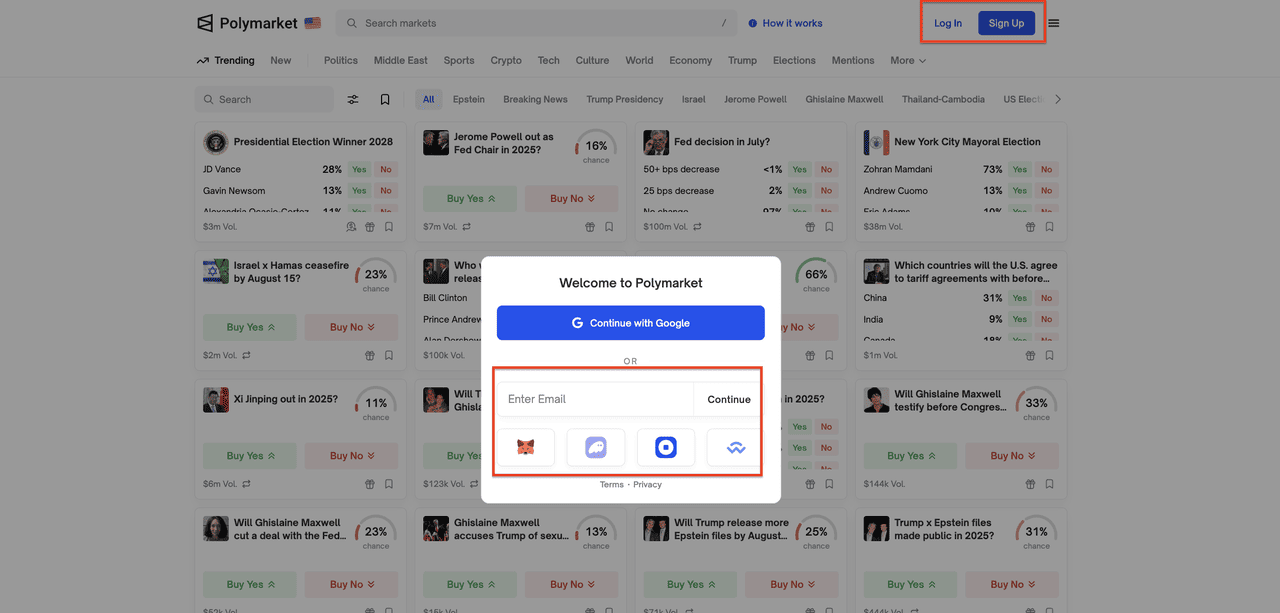Click Continue next to the email field
The height and width of the screenshot is (613, 1280).
pos(729,399)
